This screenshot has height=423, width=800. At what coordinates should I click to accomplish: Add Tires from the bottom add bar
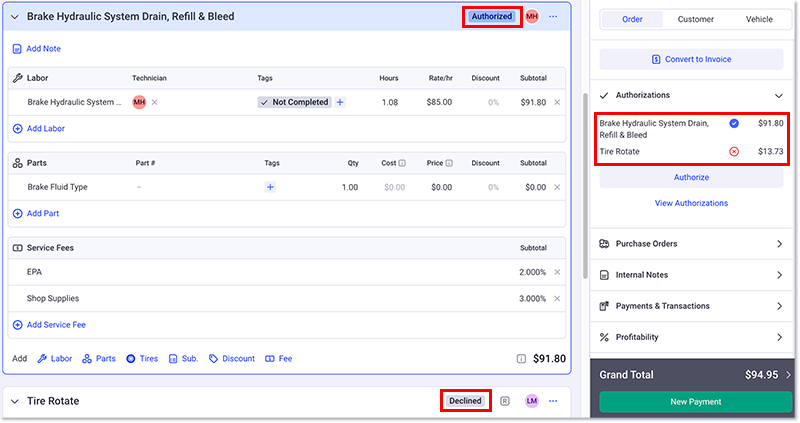pos(142,359)
